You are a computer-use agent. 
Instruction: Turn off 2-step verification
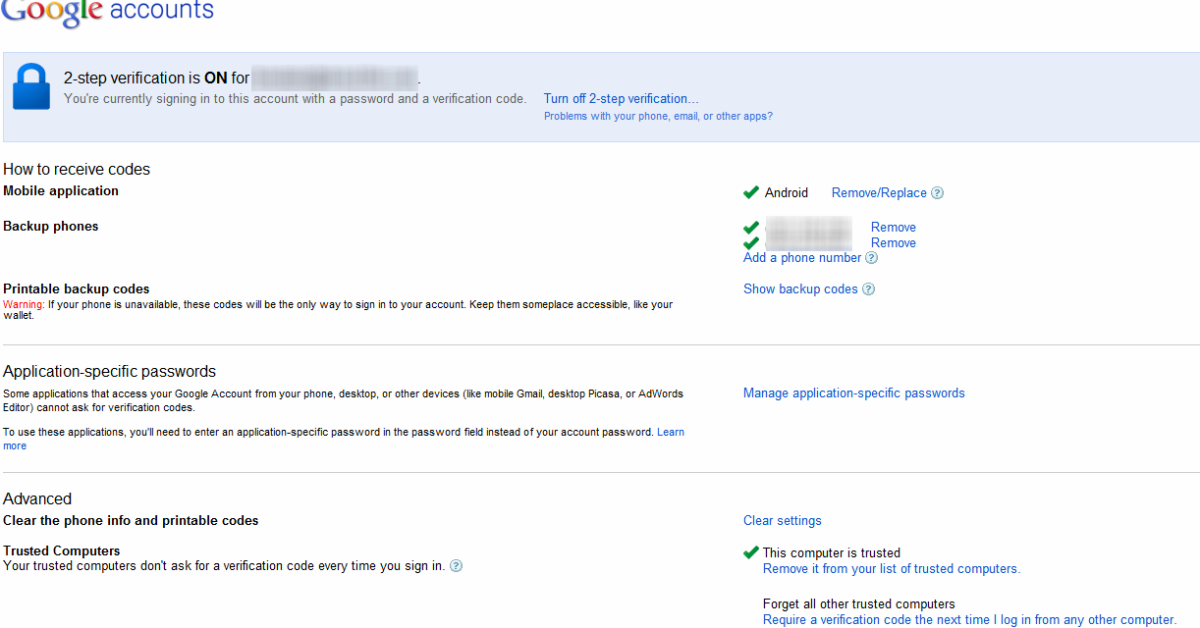621,98
